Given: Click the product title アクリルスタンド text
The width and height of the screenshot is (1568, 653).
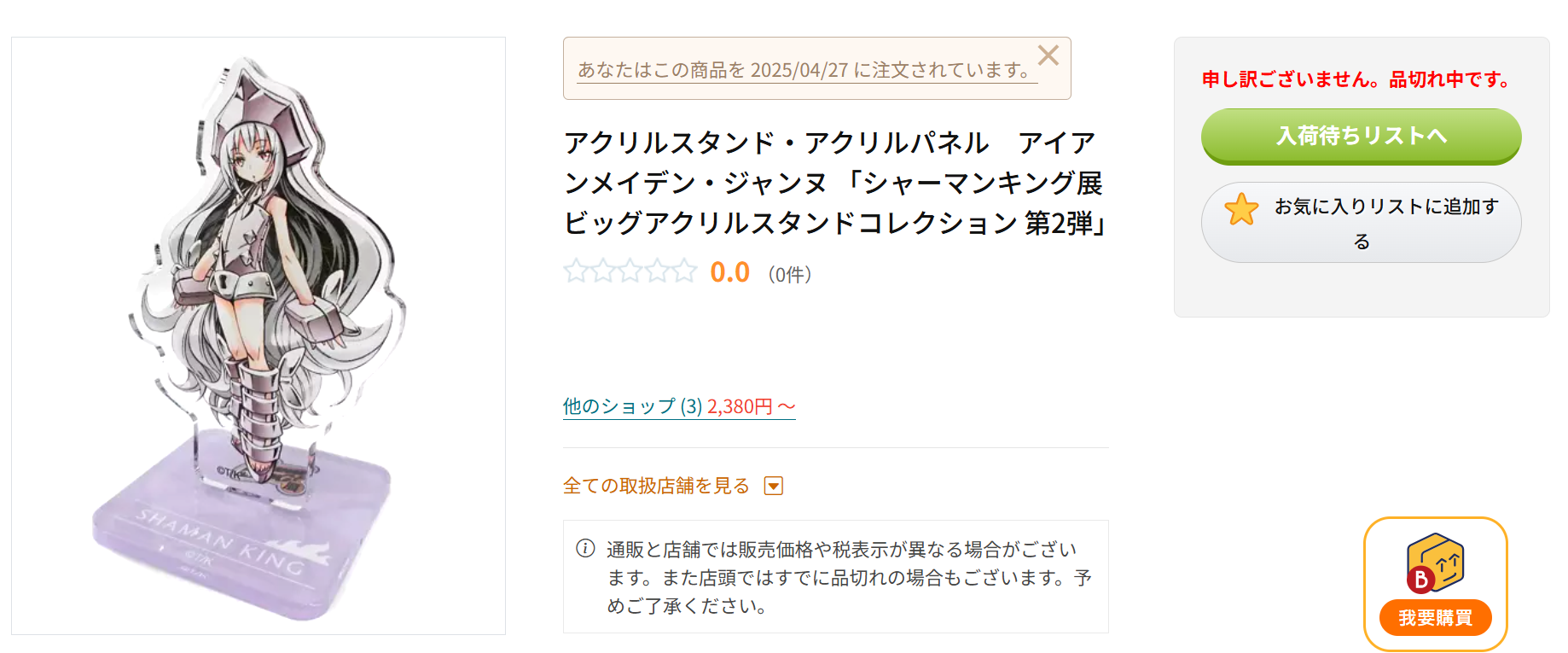Looking at the screenshot, I should 835,183.
